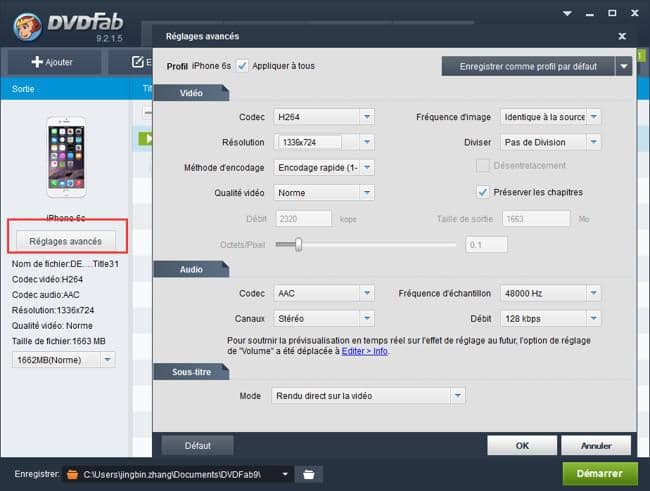Toggle Préserver les chapitres checkbox

tap(483, 192)
